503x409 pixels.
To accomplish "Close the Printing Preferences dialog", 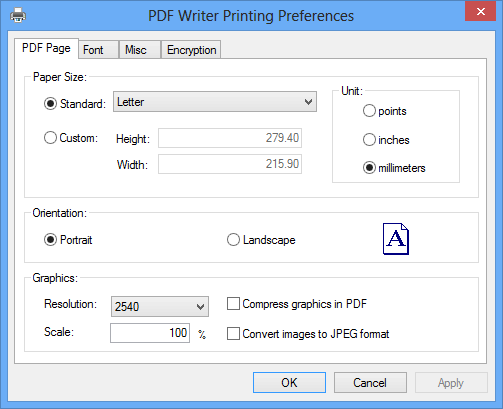I will click(x=480, y=12).
